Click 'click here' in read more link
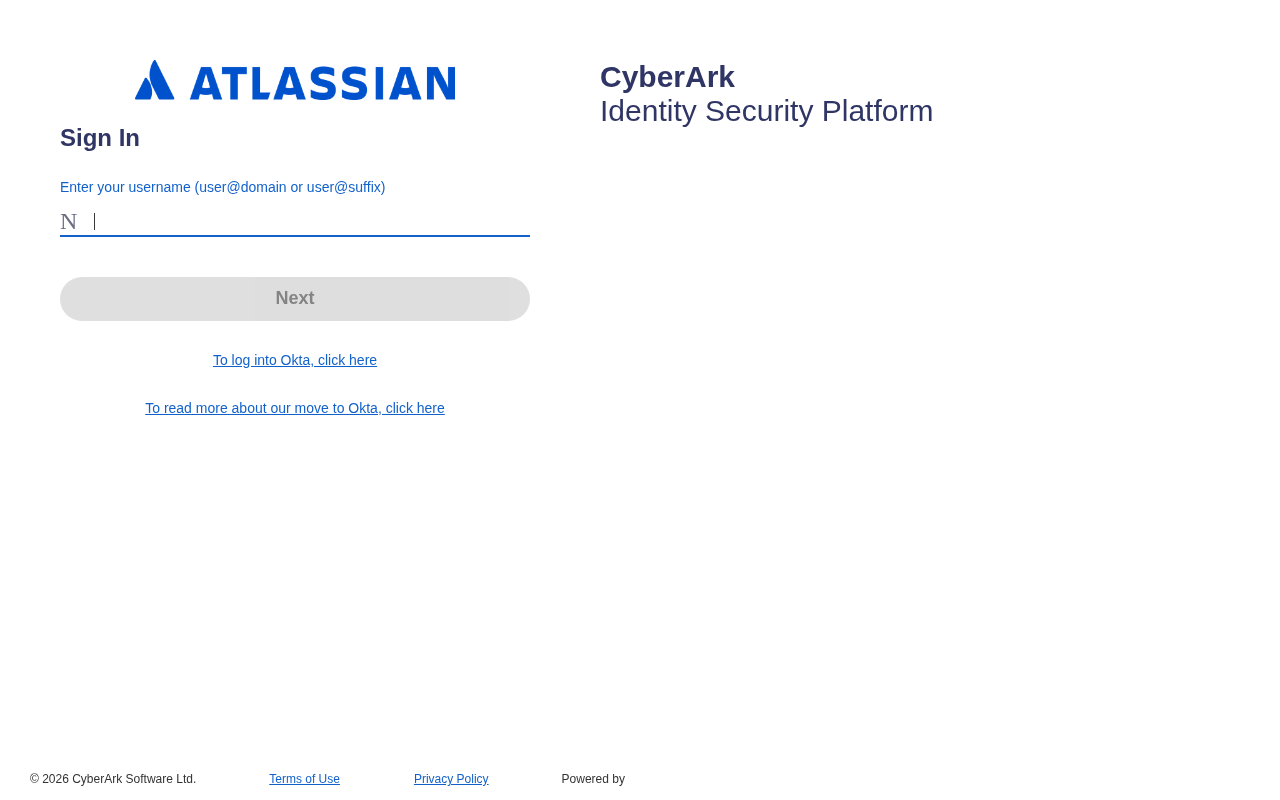Viewport: 1280px width, 800px height. [x=415, y=408]
